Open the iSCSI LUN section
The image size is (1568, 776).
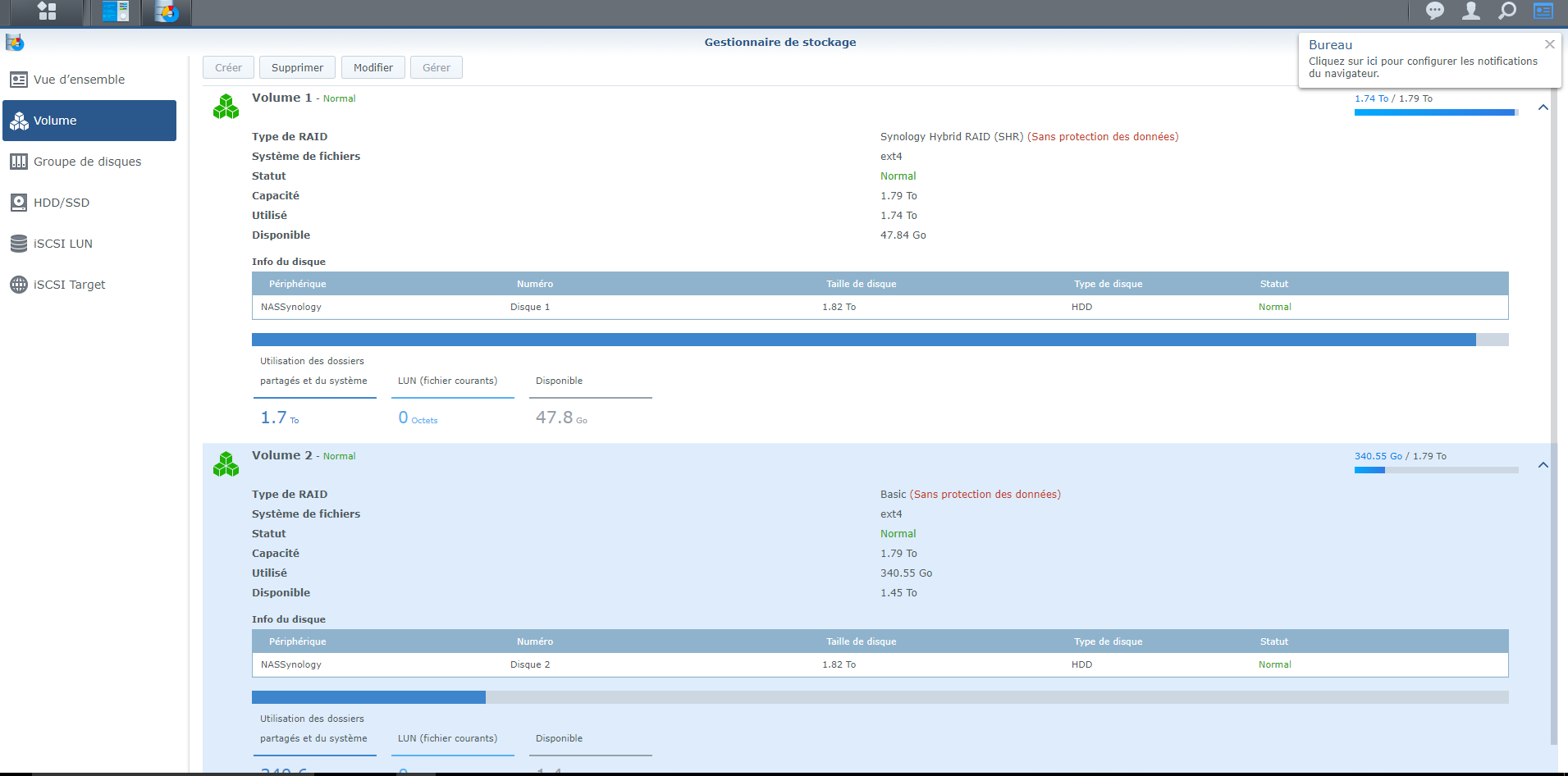coord(63,244)
